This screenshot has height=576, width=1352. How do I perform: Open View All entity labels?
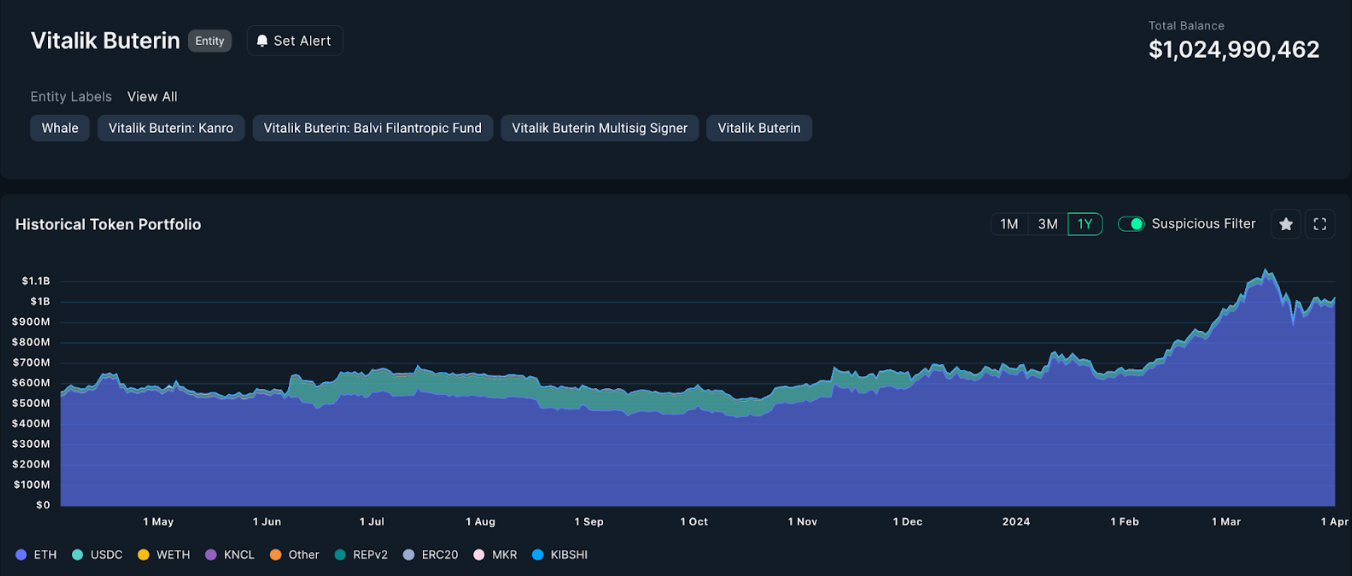click(x=152, y=97)
